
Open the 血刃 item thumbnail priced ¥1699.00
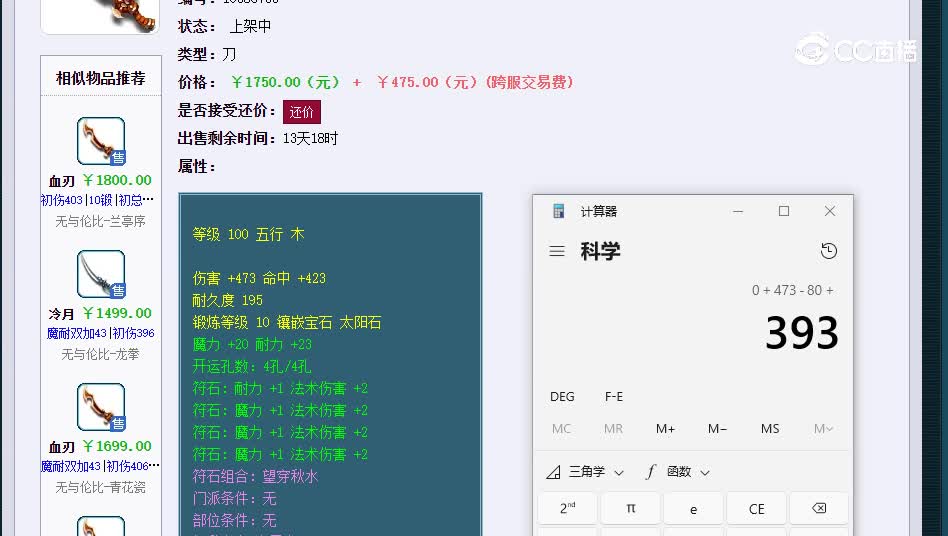pyautogui.click(x=101, y=407)
